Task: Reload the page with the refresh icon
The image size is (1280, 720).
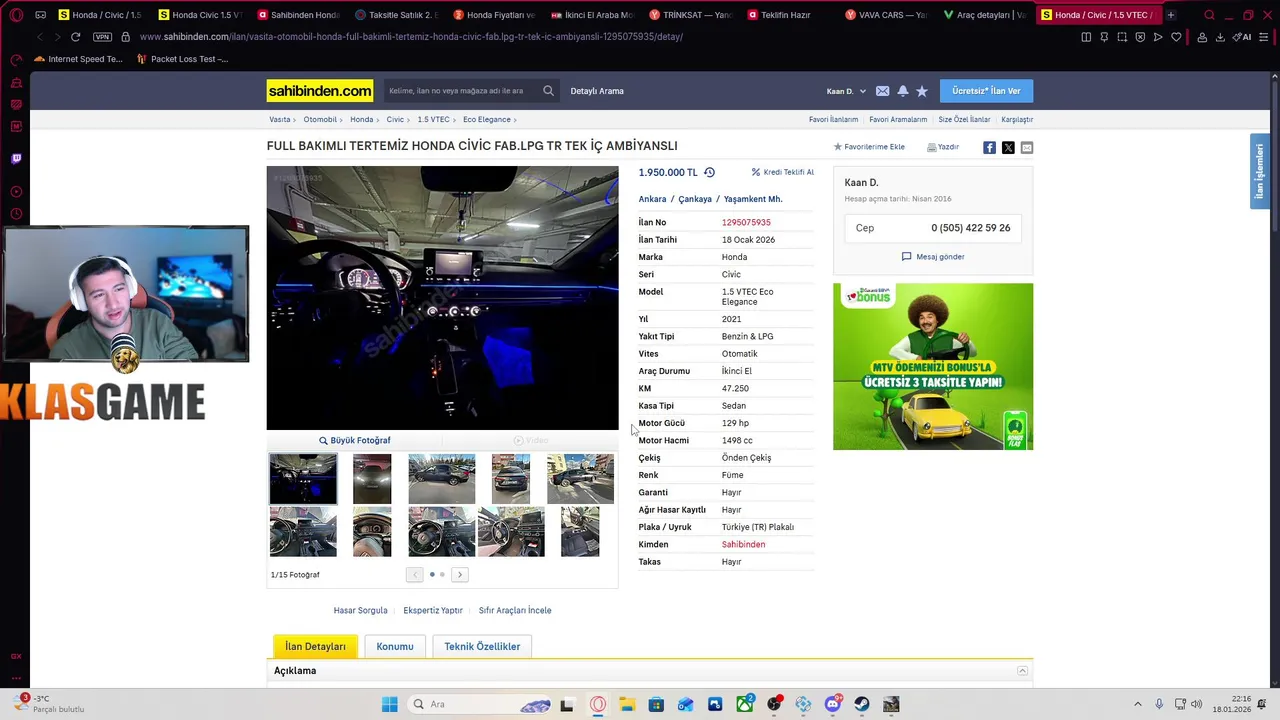Action: (75, 37)
